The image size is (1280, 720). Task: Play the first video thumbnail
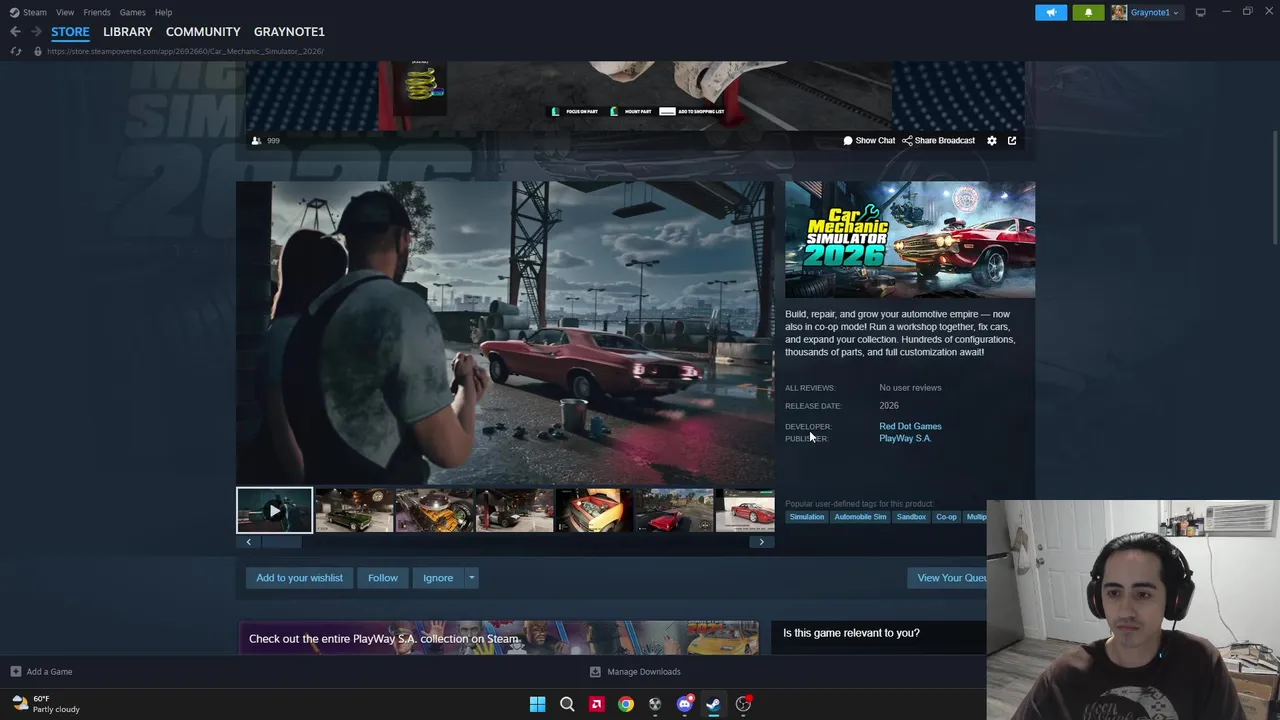(x=274, y=510)
